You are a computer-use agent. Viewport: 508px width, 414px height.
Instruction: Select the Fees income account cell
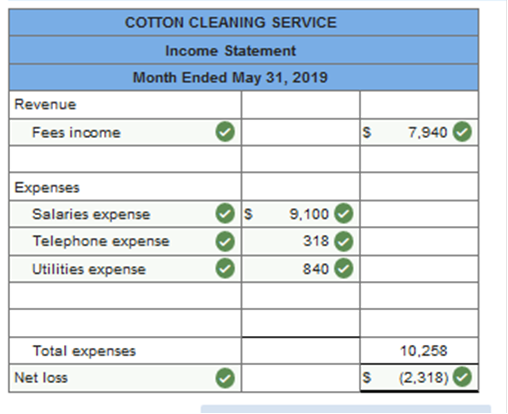pos(125,132)
